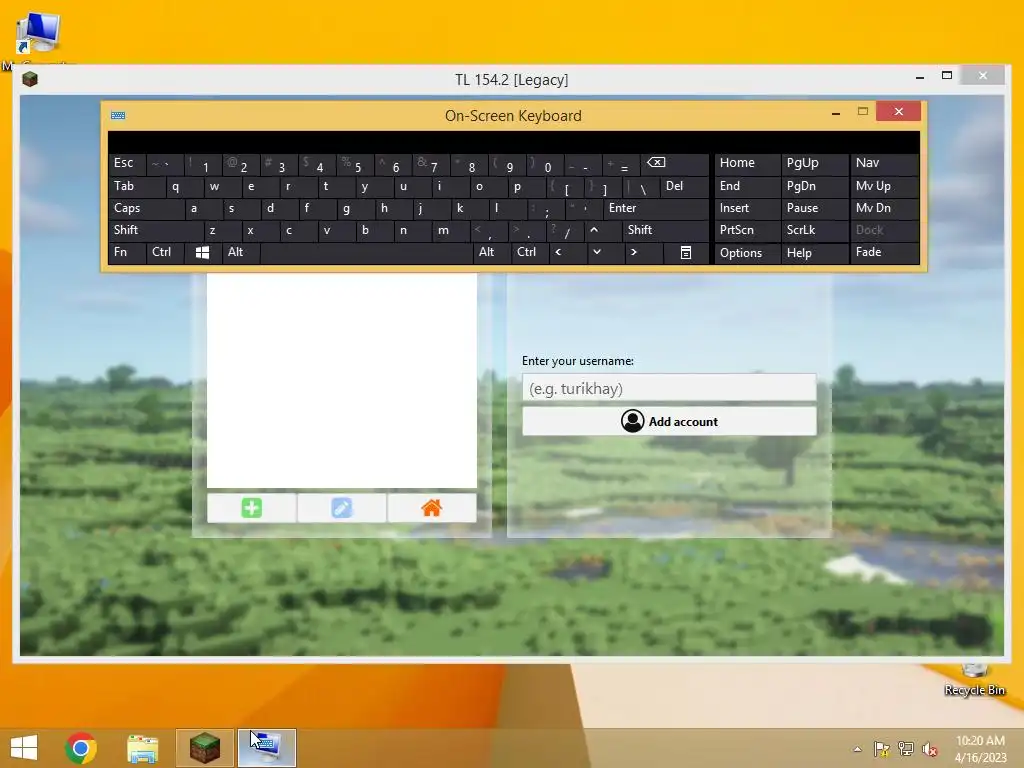This screenshot has width=1024, height=768.
Task: Click the letter q key
Action: [184, 187]
